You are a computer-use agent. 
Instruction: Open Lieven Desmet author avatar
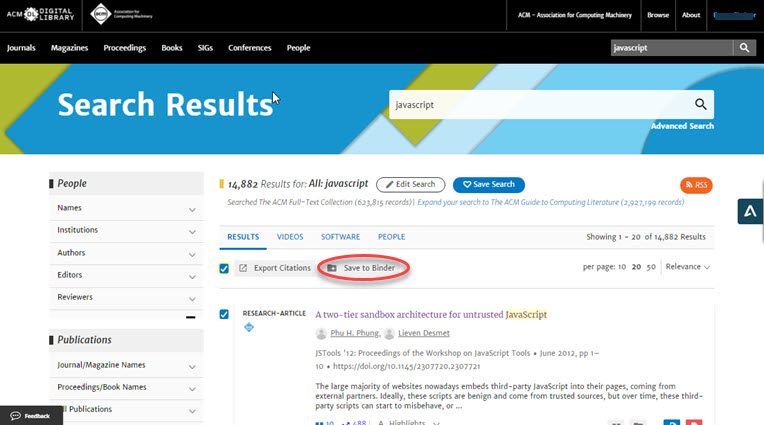[389, 333]
